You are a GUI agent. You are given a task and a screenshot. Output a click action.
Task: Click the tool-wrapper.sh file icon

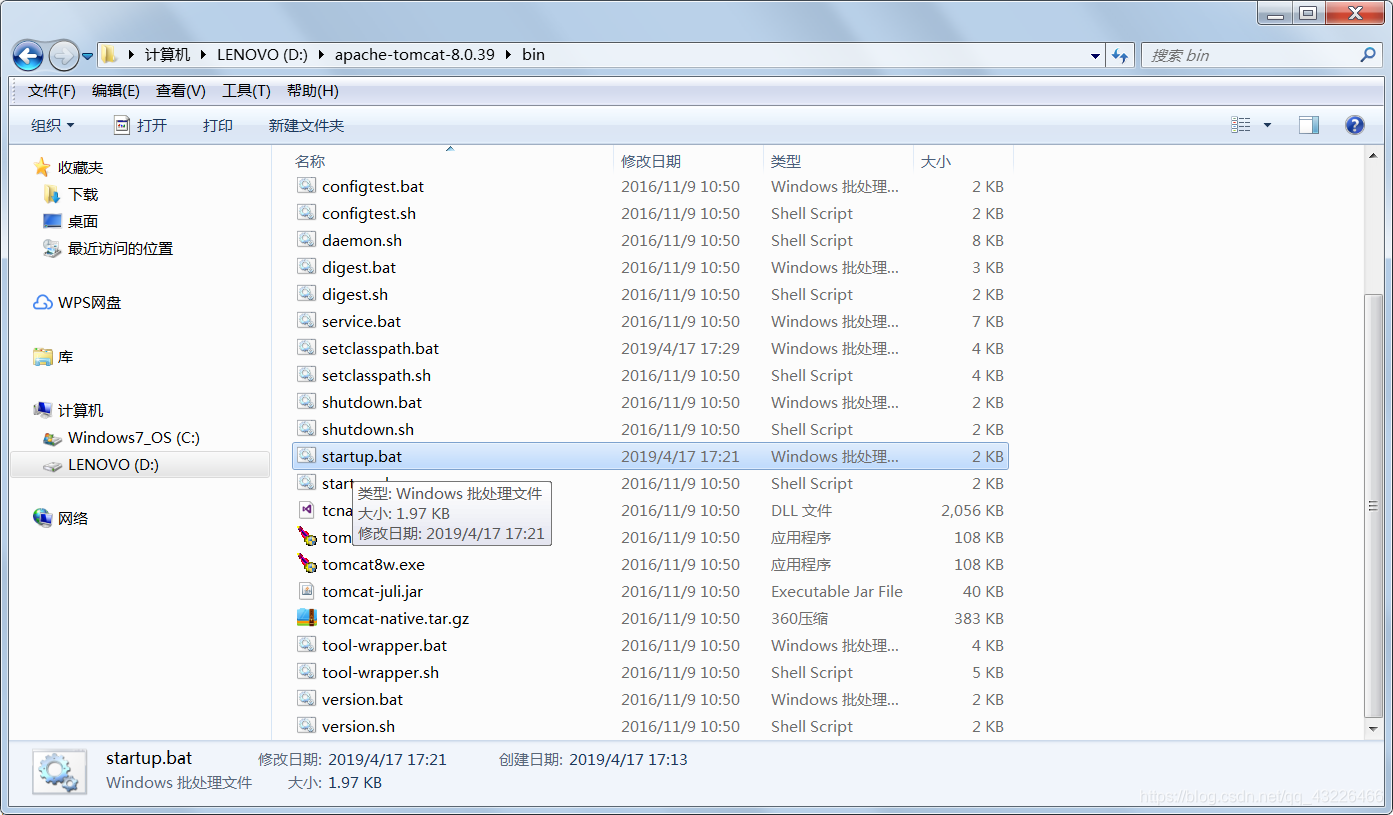pos(306,672)
